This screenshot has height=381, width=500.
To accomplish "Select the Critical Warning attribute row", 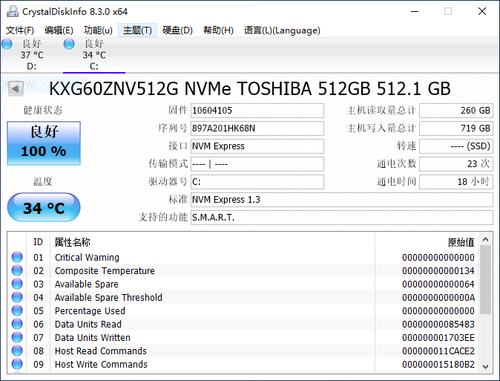I will click(x=244, y=257).
